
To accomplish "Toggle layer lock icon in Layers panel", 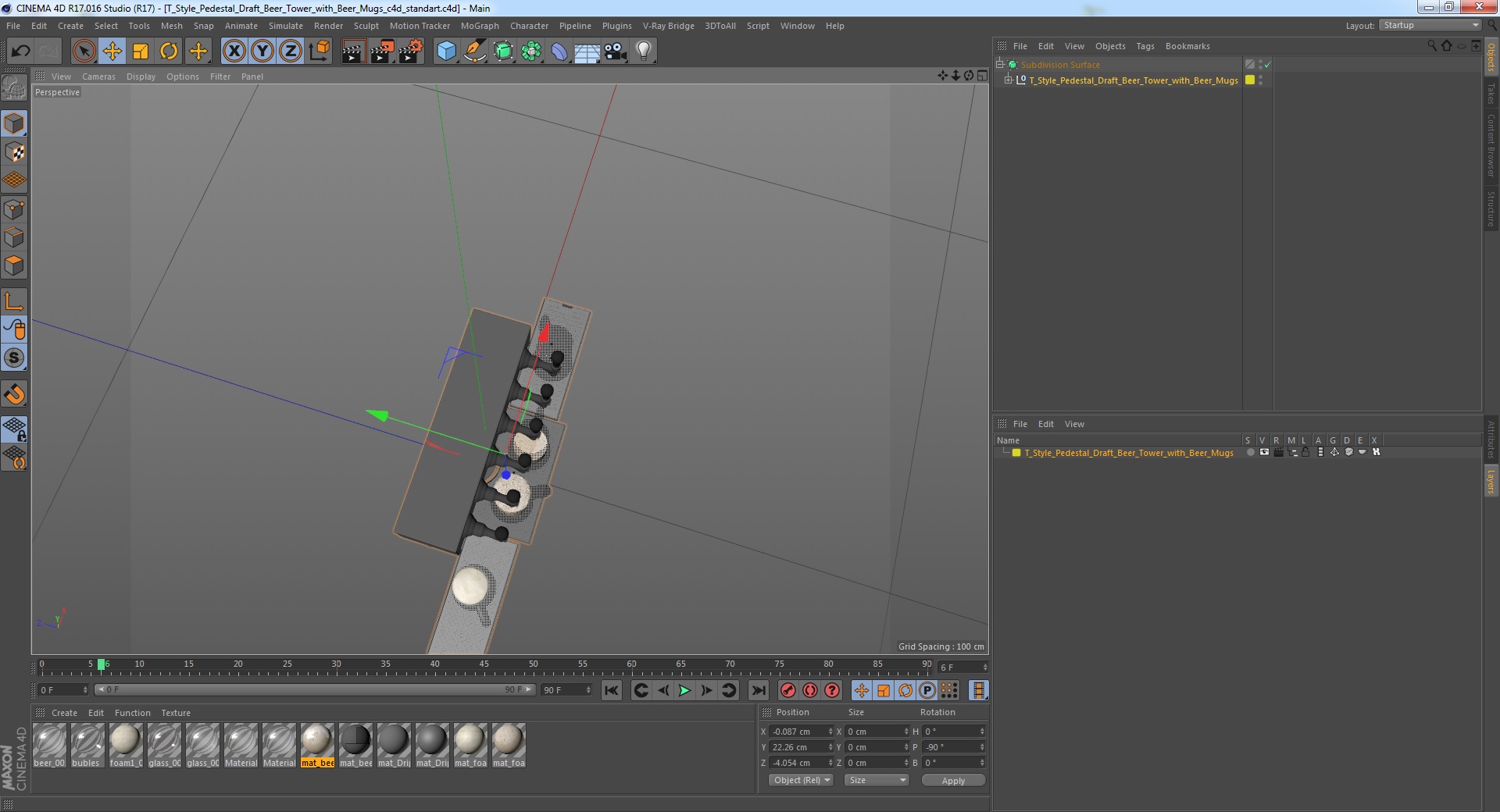I will click(1305, 452).
